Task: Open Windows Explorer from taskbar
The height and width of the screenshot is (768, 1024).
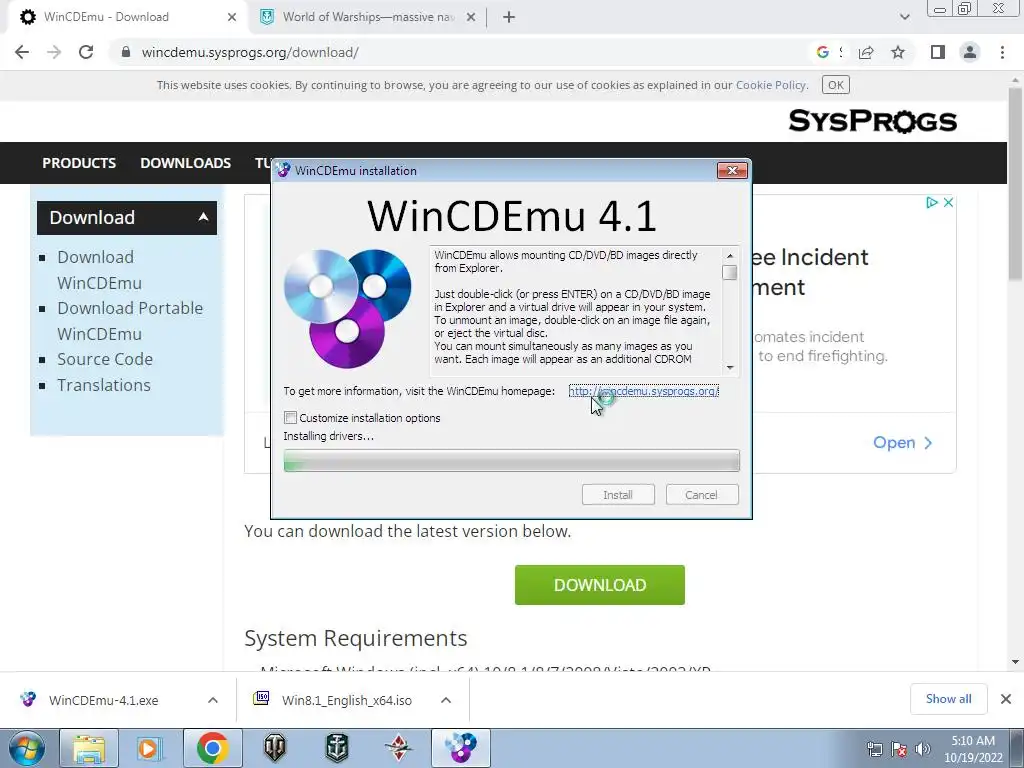Action: 89,748
